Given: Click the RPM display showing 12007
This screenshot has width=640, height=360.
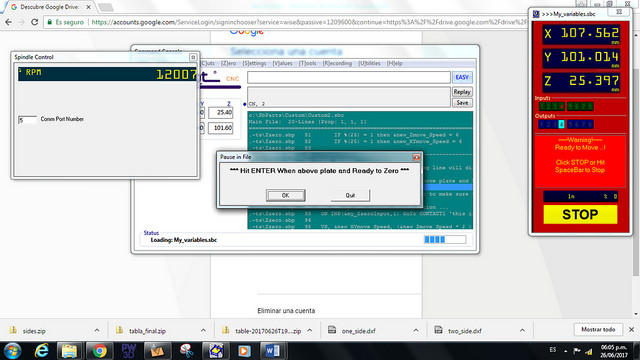Looking at the screenshot, I should click(x=107, y=74).
